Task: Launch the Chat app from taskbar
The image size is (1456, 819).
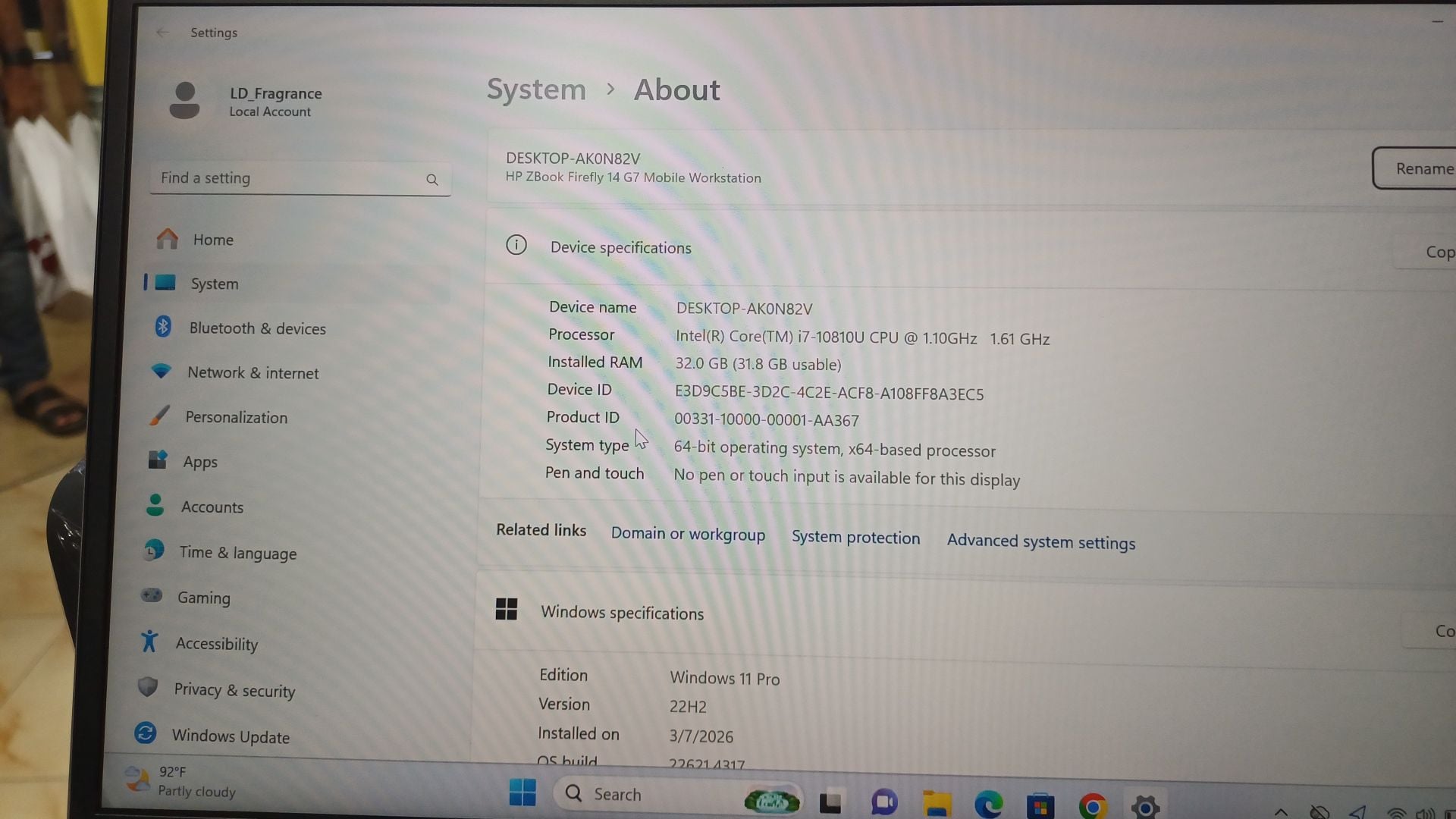Action: coord(884,802)
